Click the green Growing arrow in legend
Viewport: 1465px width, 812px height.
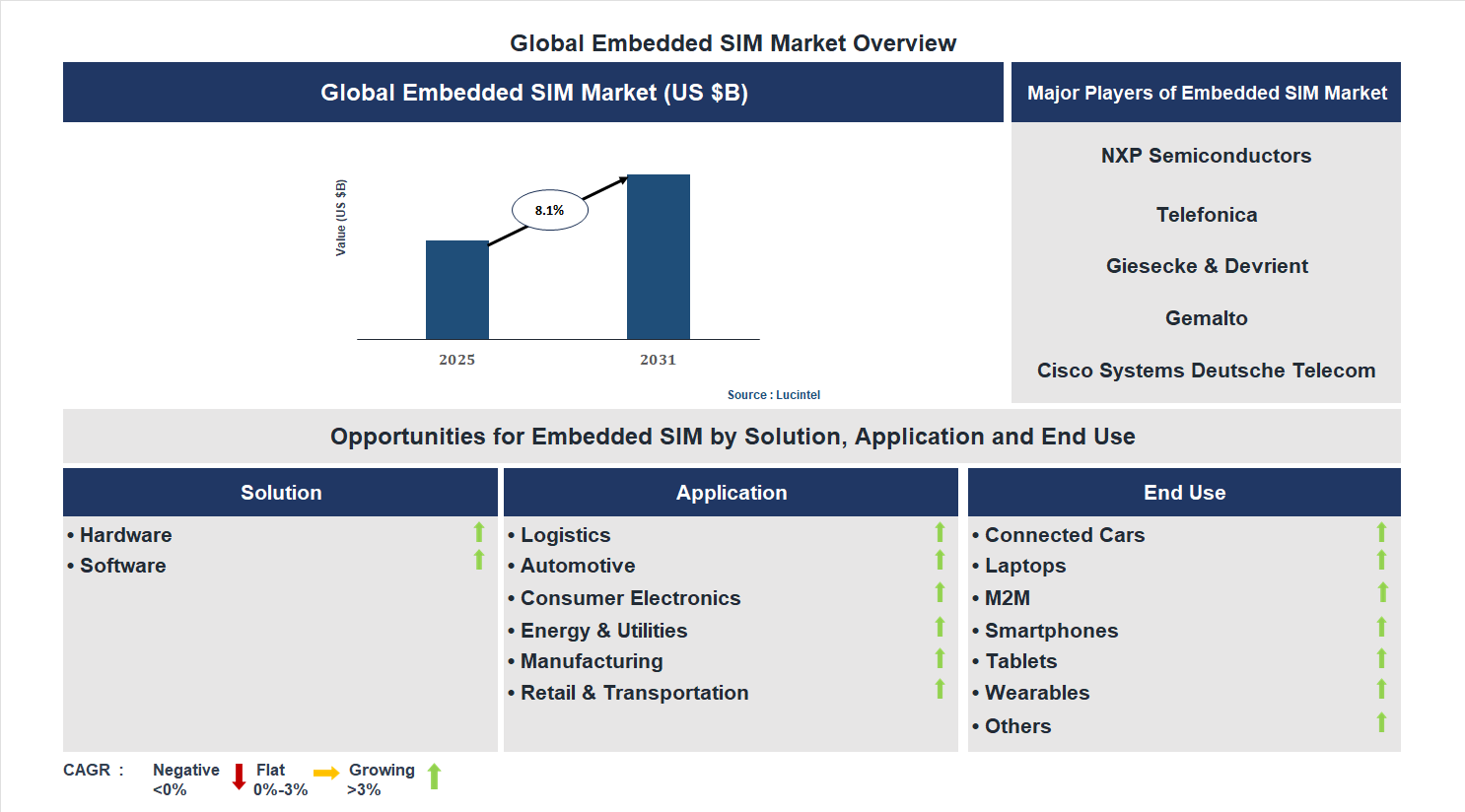click(433, 777)
